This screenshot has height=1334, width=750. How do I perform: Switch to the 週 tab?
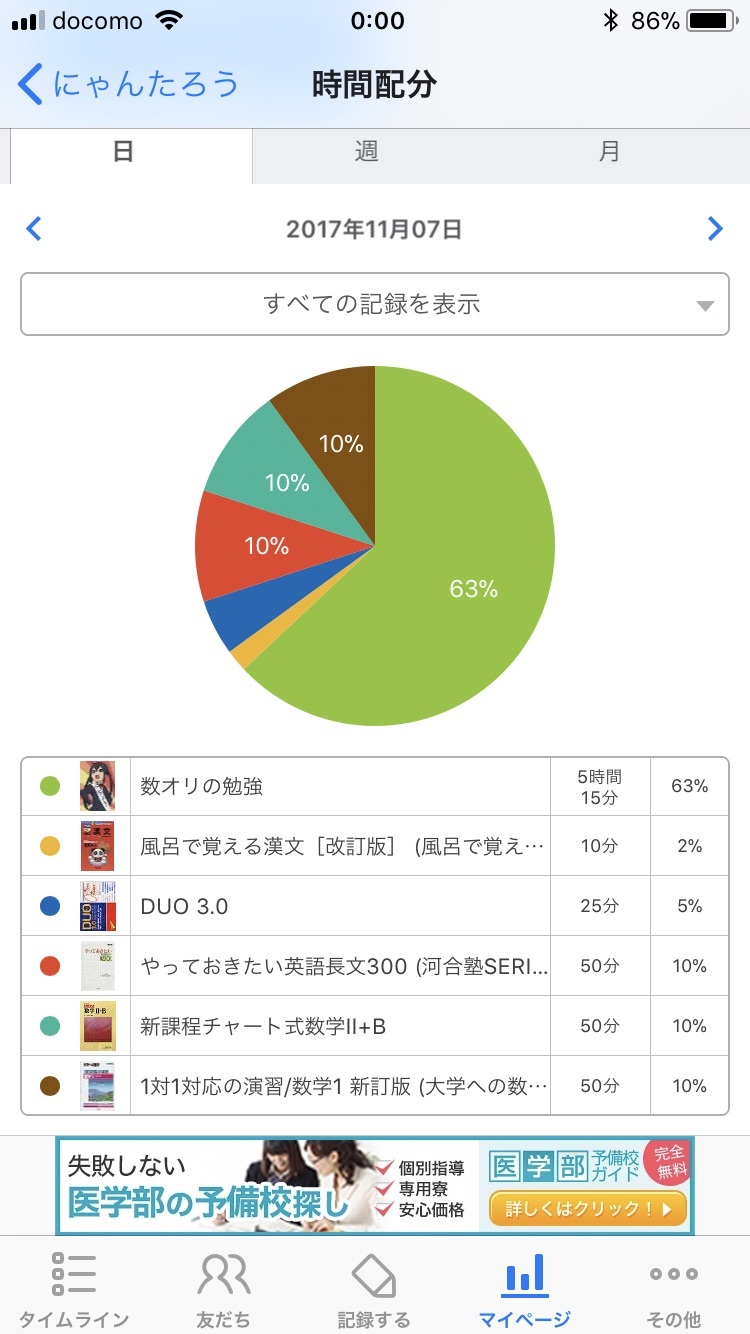[366, 152]
